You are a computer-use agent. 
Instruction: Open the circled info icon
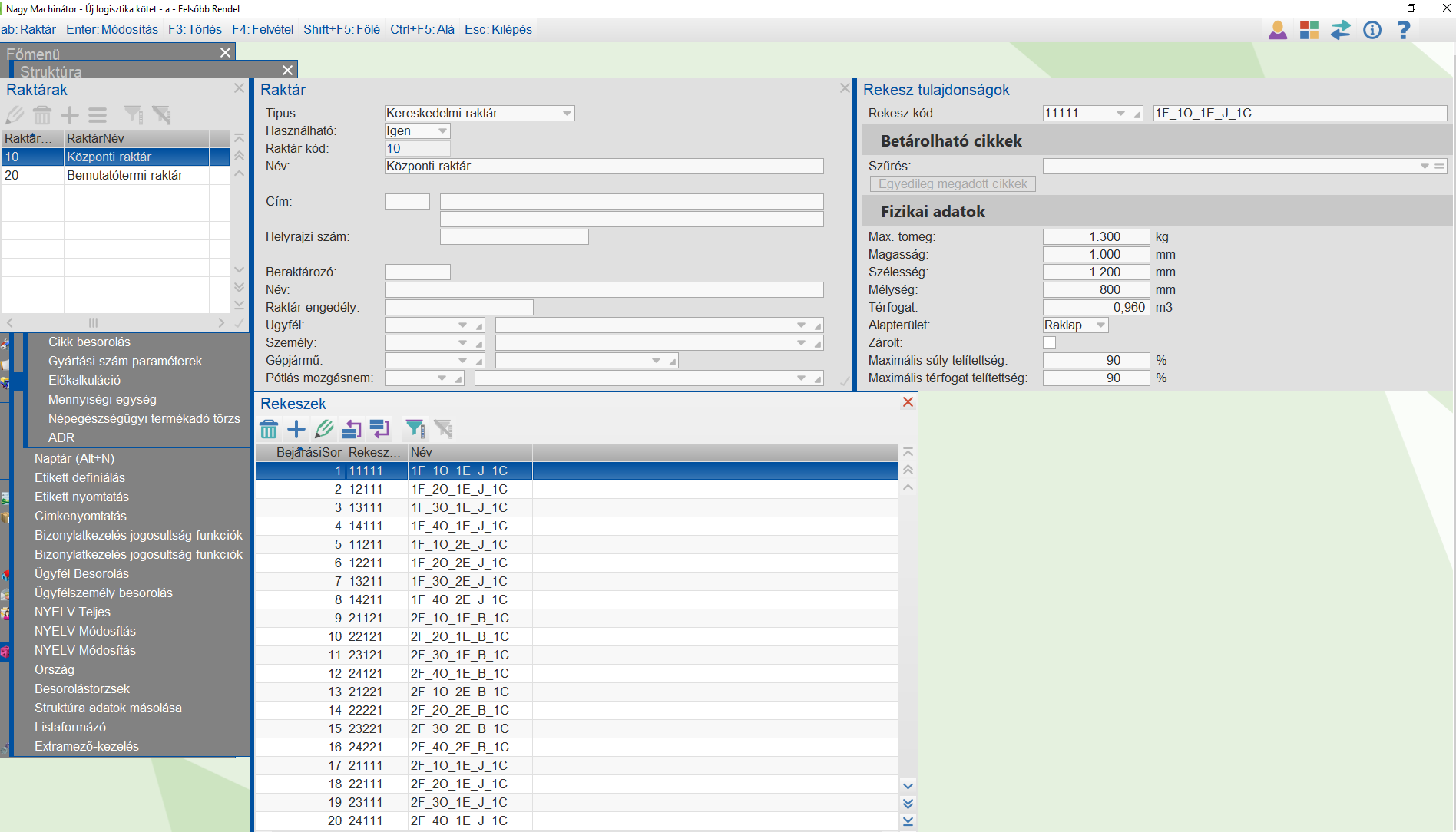click(1372, 31)
